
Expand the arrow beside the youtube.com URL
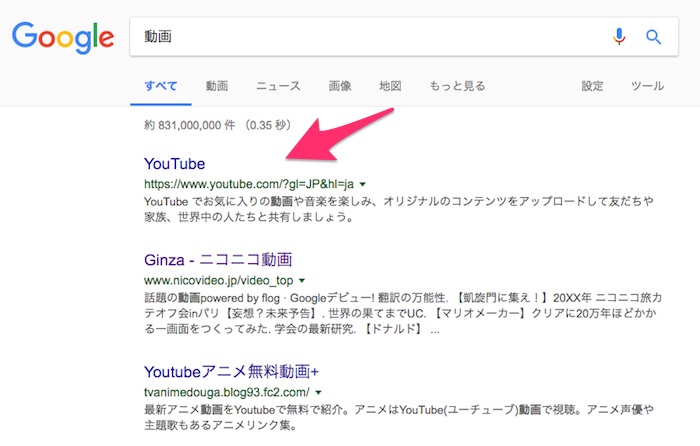[362, 185]
